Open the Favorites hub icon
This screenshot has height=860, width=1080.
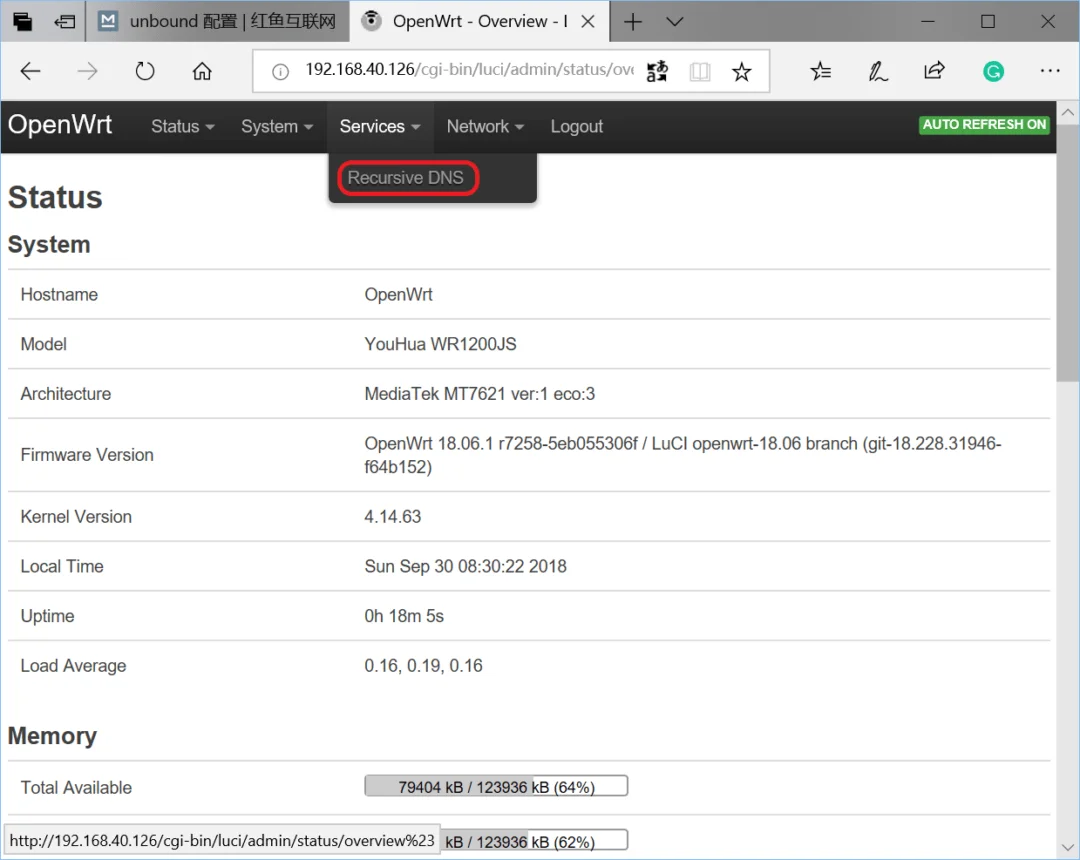(x=820, y=71)
